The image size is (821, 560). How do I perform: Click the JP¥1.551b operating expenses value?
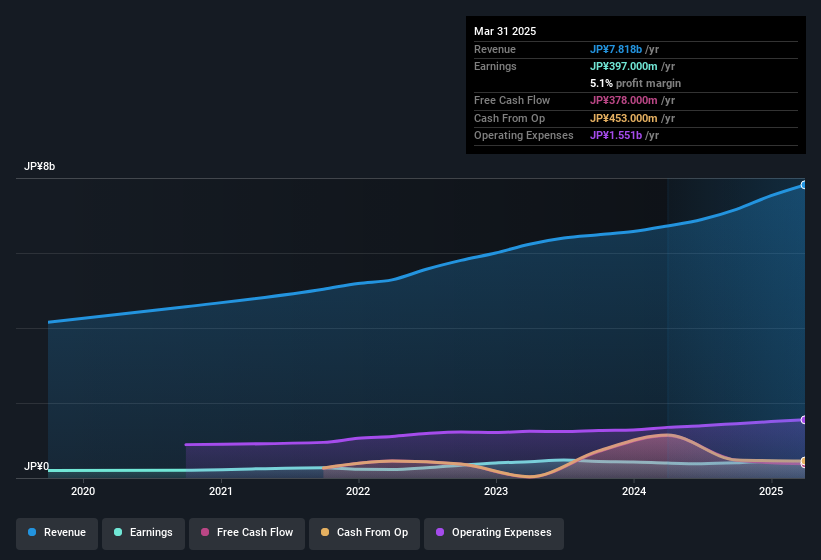tap(616, 136)
